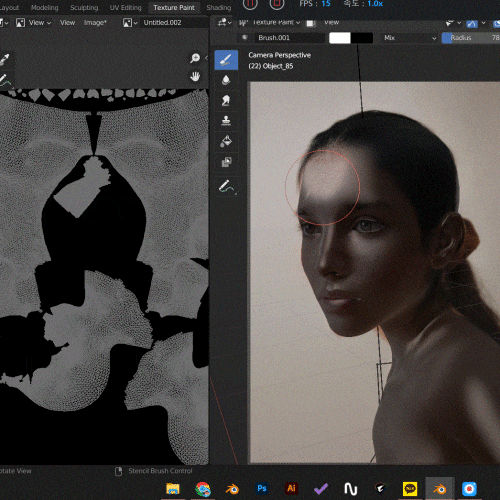Click the pan hand icon
500x500 pixels.
[x=195, y=76]
